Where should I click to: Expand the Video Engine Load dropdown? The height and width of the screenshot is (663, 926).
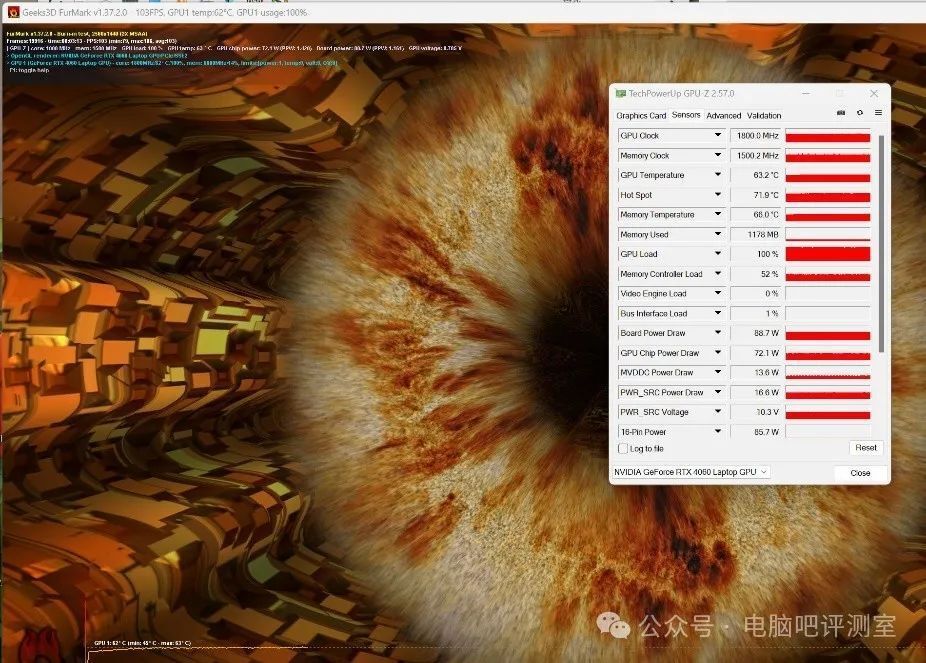(x=718, y=293)
